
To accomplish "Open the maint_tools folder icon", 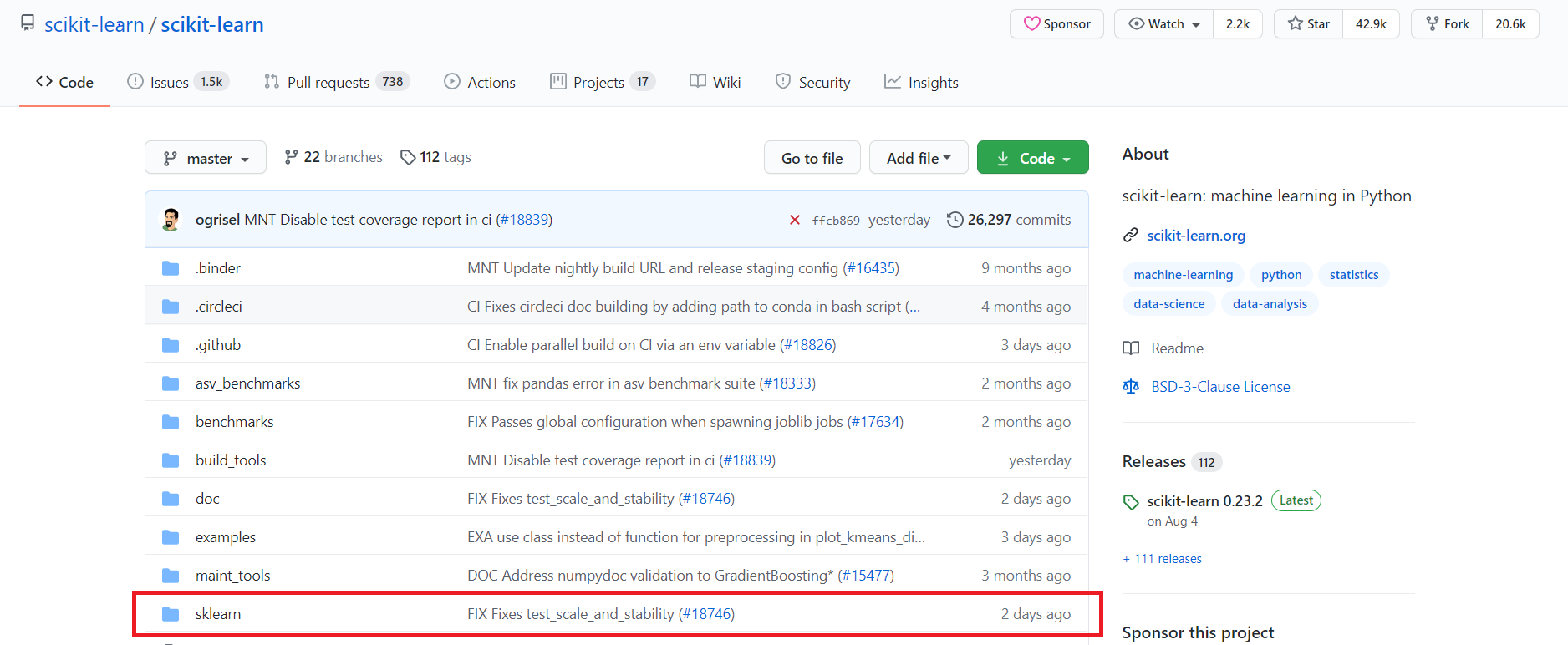I will [171, 576].
